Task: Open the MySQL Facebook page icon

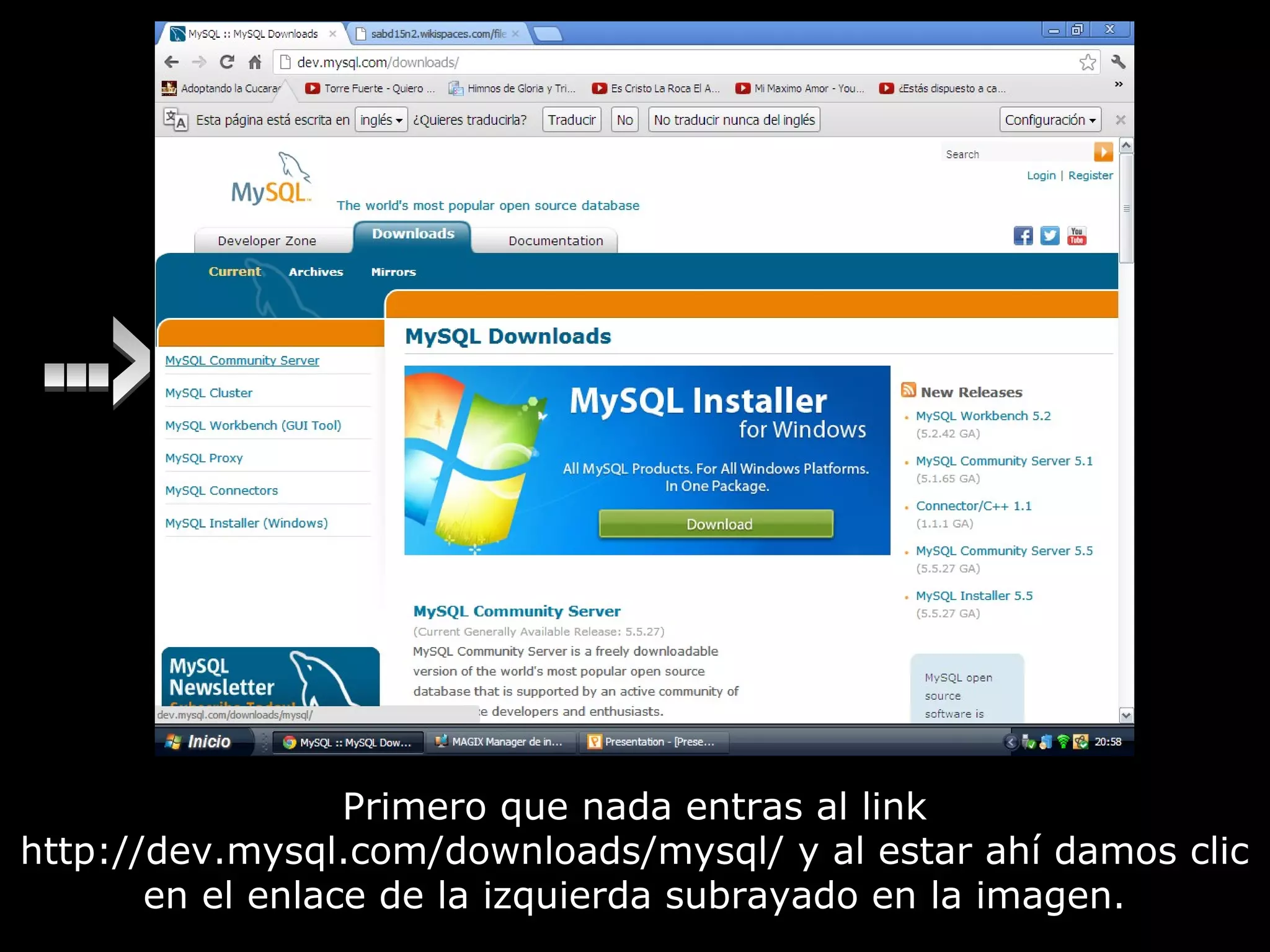Action: (x=1023, y=236)
